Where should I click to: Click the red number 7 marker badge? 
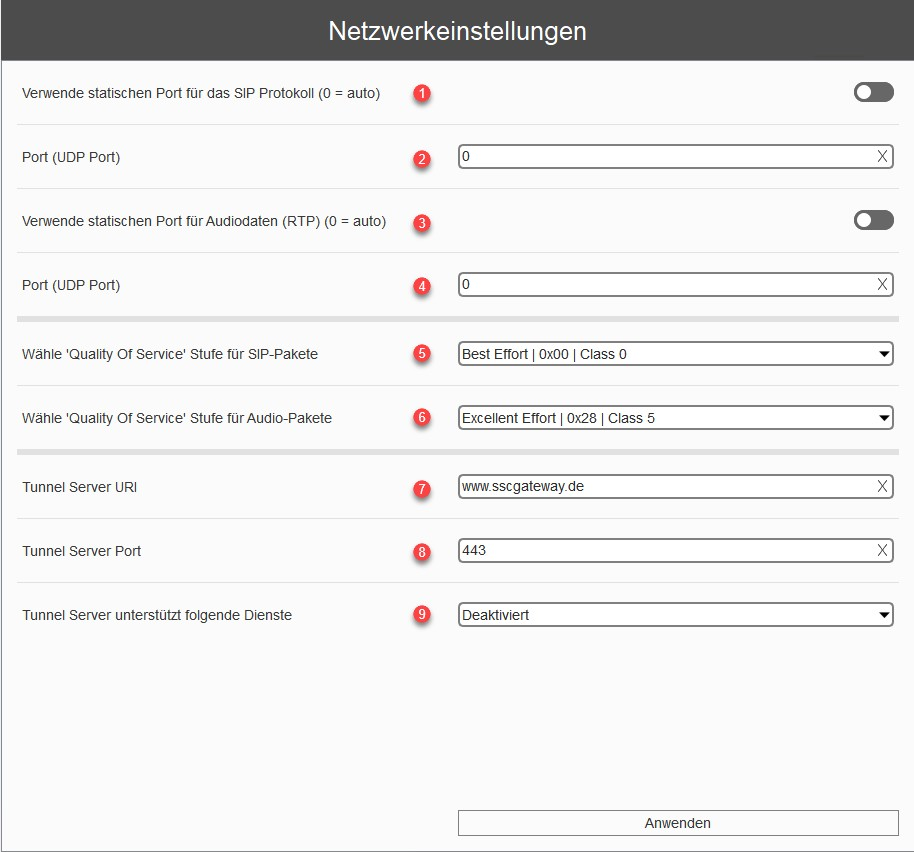coord(422,488)
